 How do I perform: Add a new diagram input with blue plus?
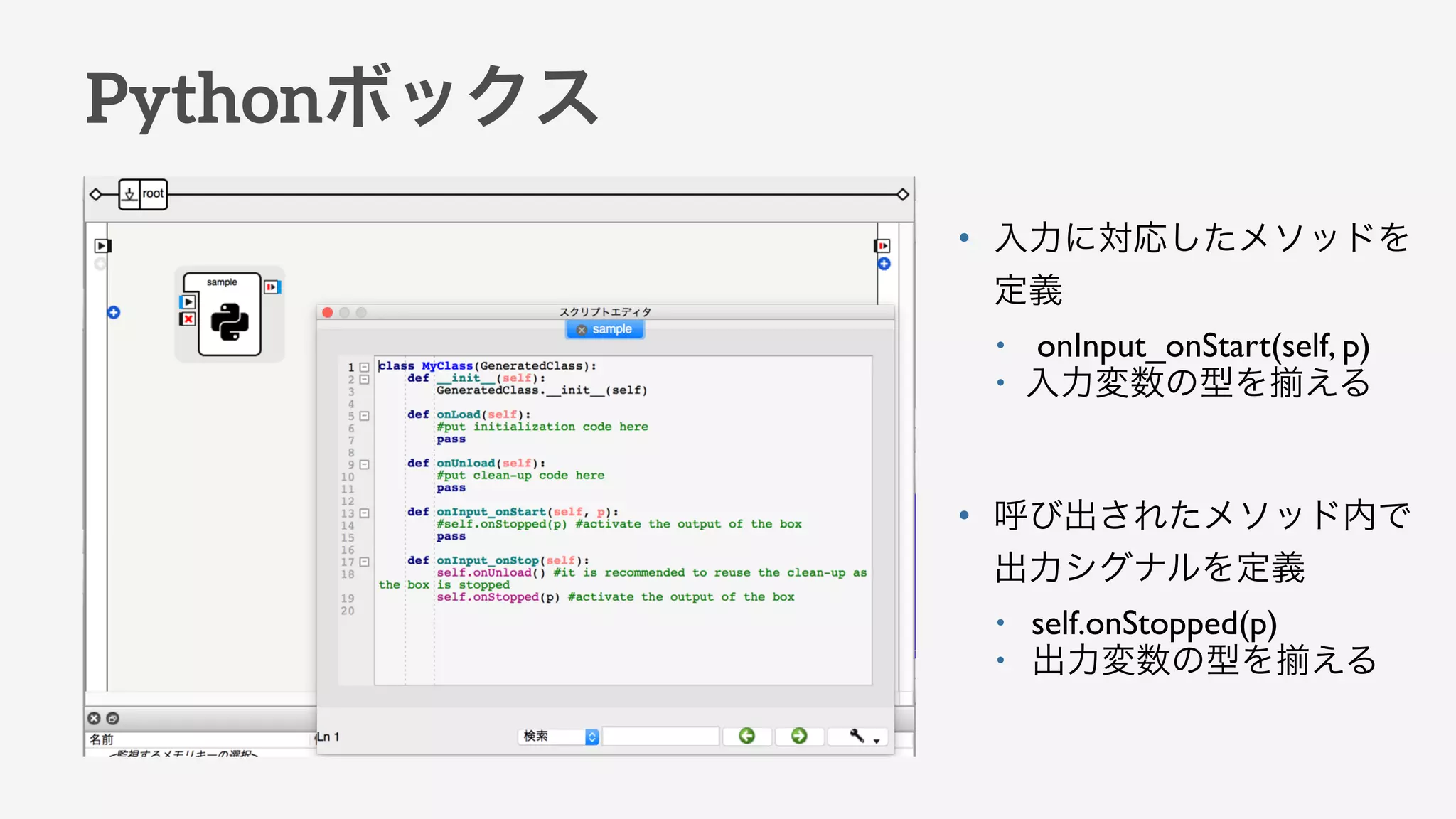(x=114, y=312)
